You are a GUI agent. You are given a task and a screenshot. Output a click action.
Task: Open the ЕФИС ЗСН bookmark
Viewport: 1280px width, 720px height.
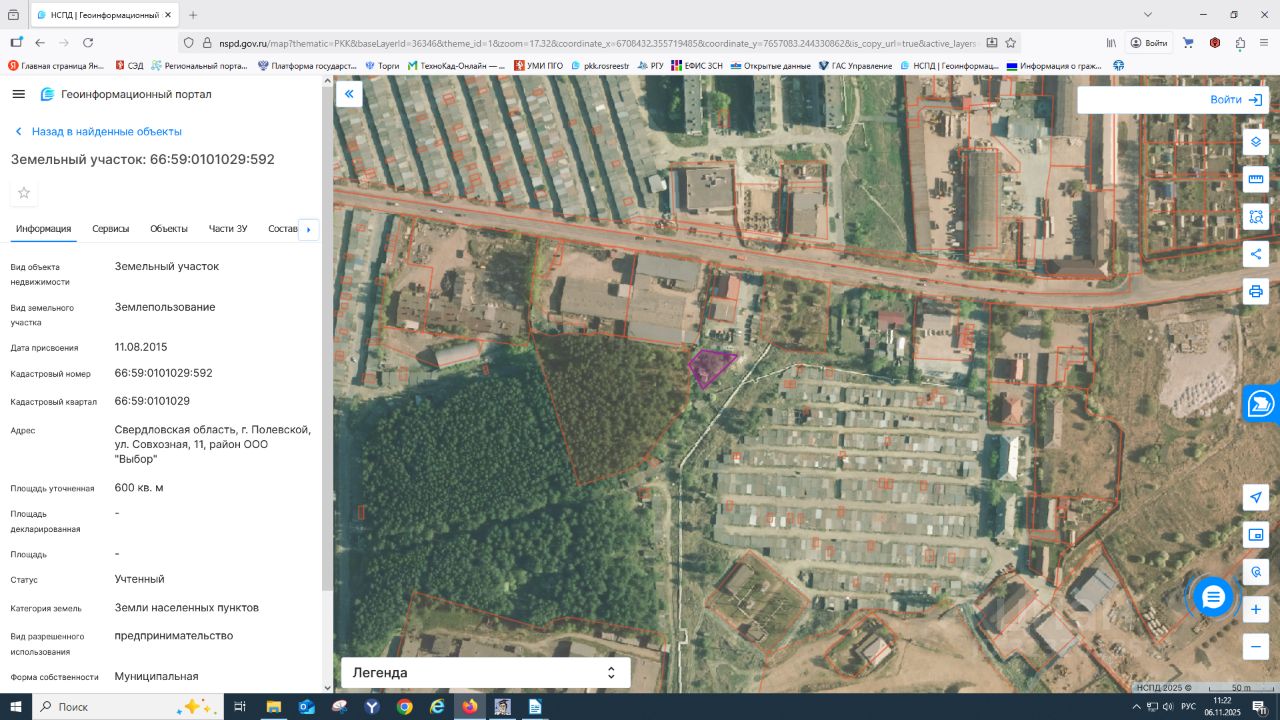696,66
